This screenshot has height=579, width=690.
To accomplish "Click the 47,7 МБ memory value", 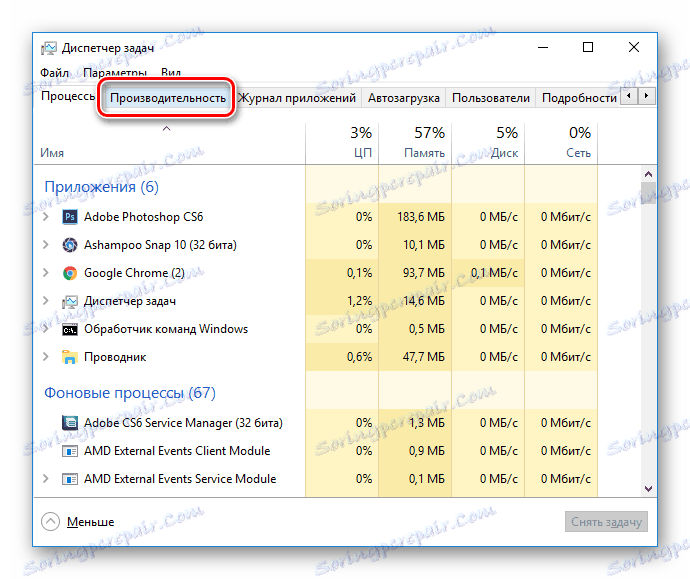I will [424, 357].
